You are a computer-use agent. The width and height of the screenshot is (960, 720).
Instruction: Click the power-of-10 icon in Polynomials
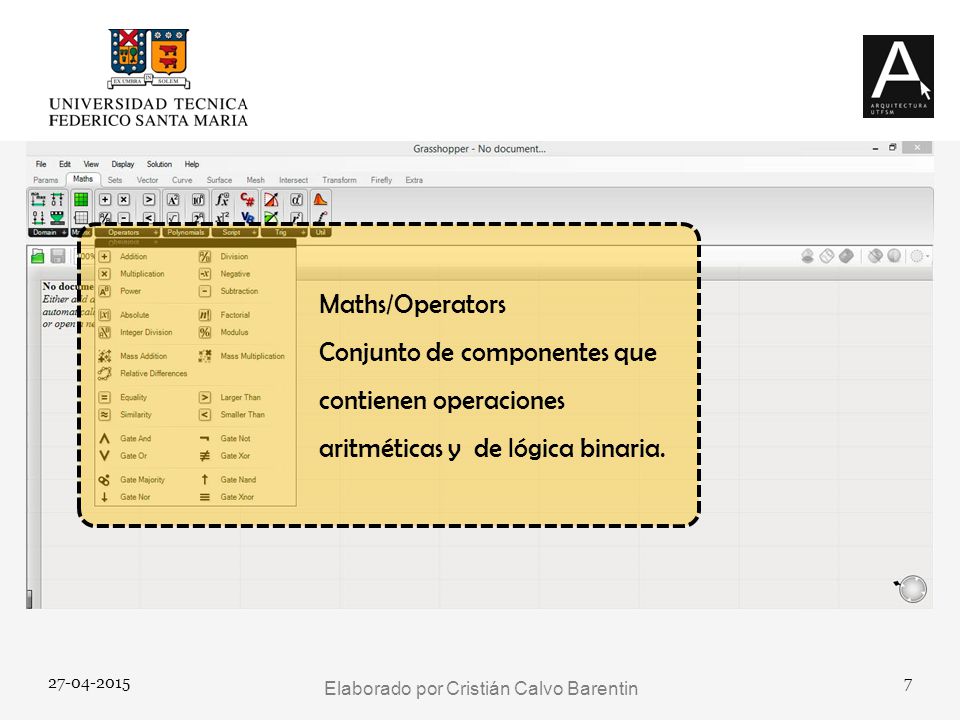pos(198,200)
